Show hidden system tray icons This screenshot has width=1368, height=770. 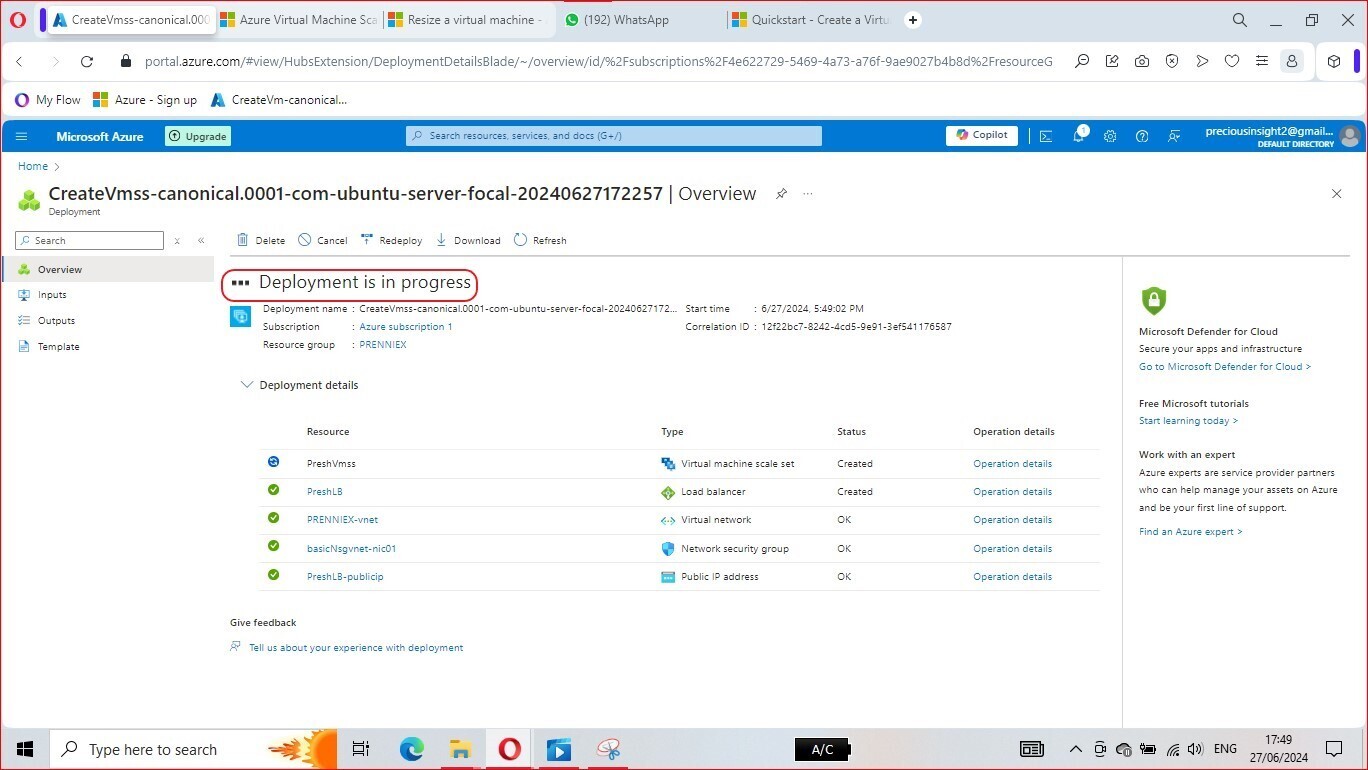point(1076,749)
